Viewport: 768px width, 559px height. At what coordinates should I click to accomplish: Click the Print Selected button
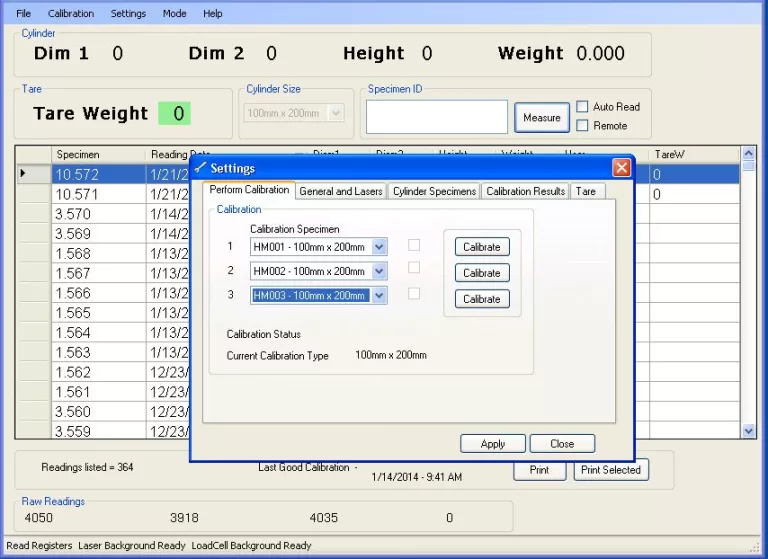(x=611, y=470)
